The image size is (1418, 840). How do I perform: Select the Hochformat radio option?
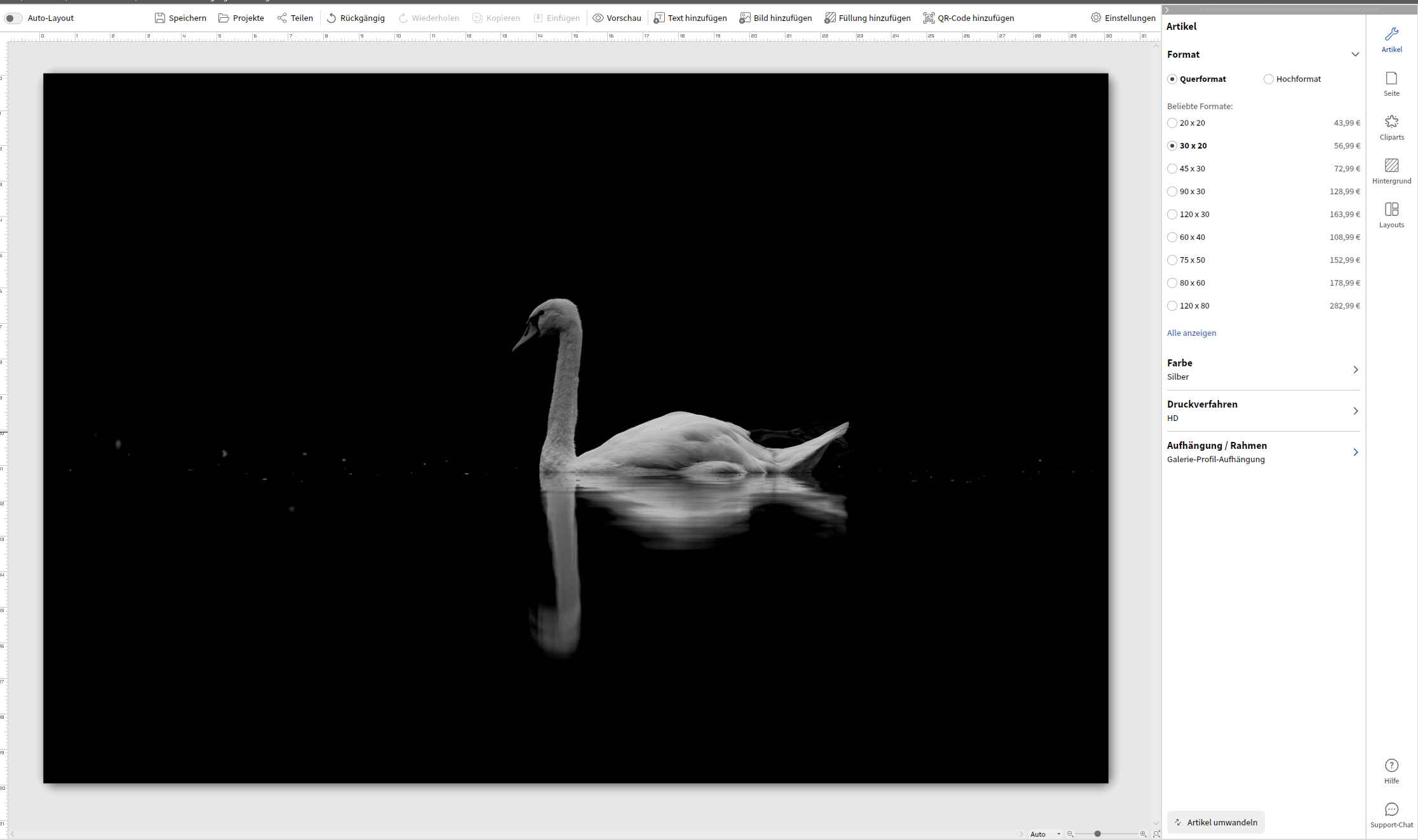pos(1268,79)
